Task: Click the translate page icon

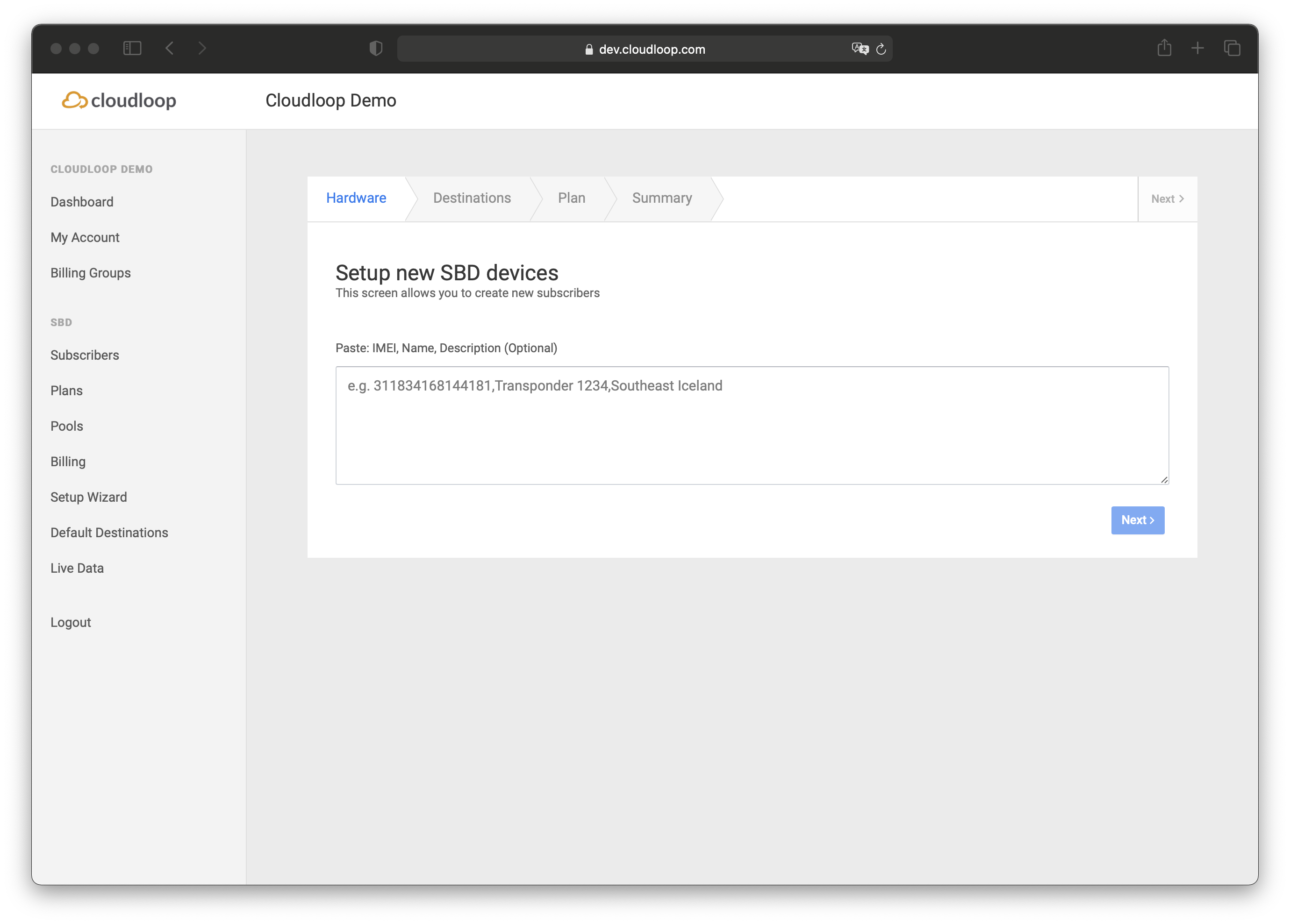Action: coord(860,49)
